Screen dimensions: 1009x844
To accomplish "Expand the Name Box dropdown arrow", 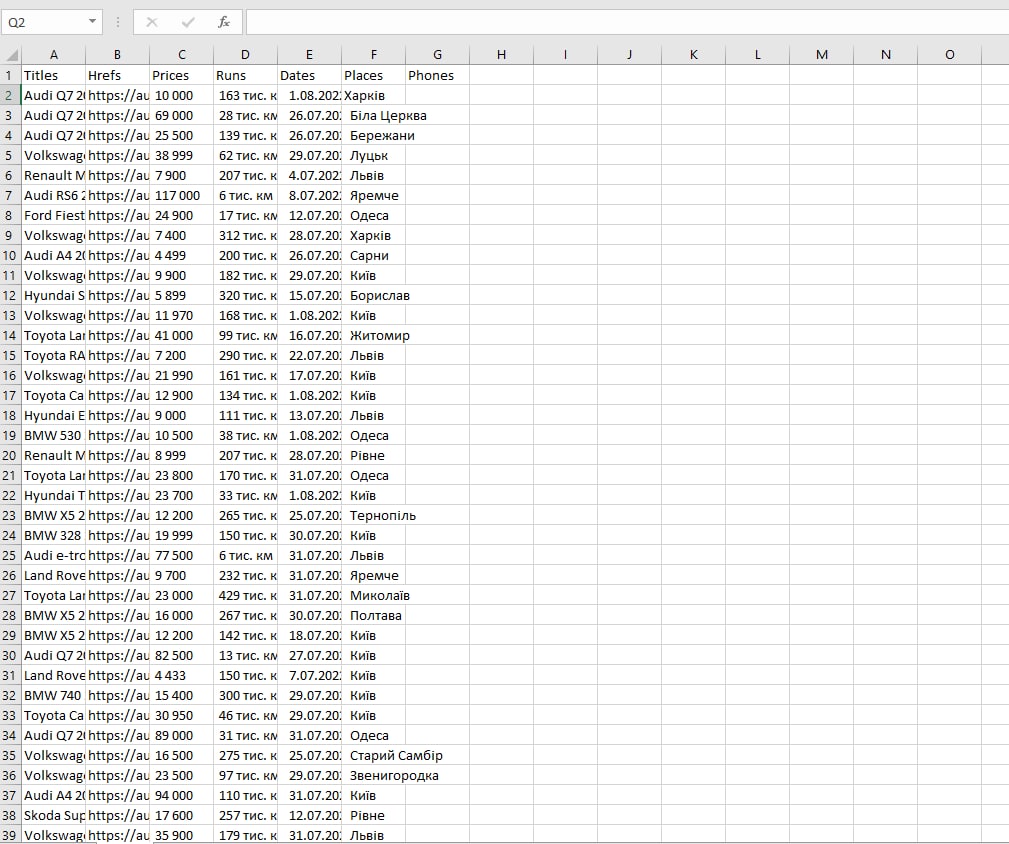I will tap(93, 22).
